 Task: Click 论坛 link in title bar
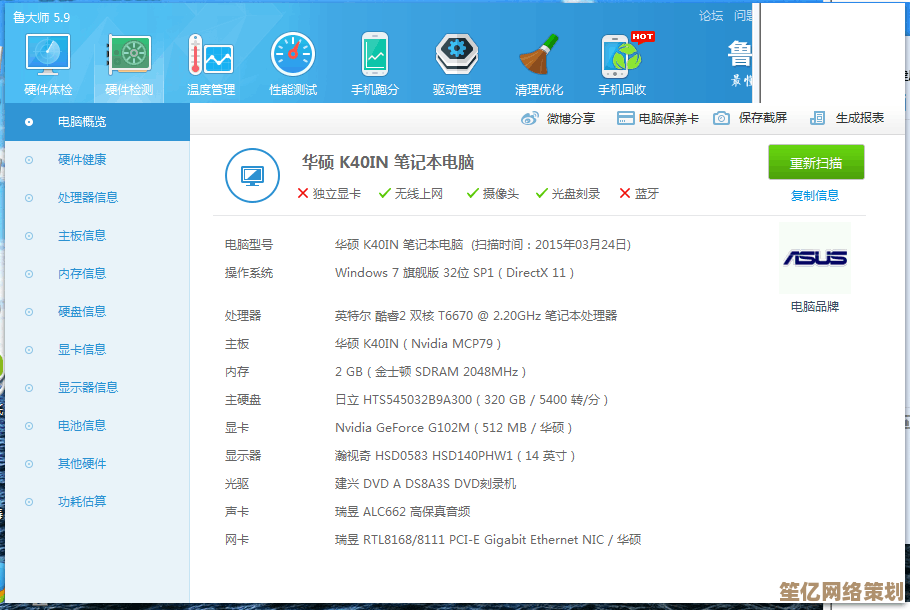point(711,16)
